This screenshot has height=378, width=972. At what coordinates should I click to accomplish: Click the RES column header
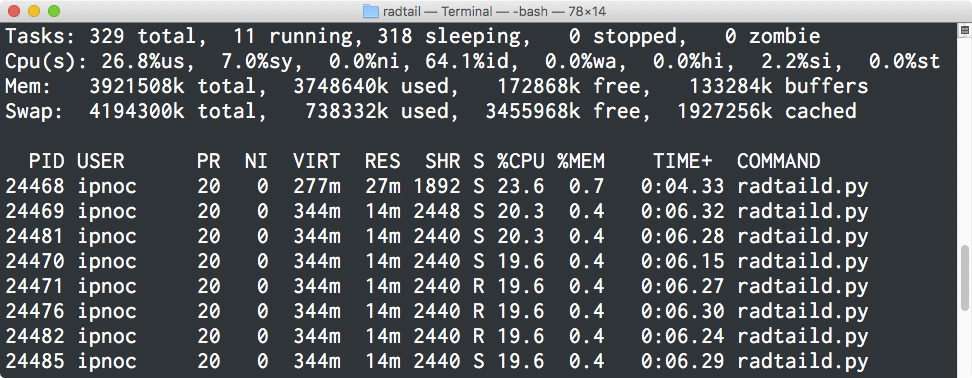click(x=382, y=161)
